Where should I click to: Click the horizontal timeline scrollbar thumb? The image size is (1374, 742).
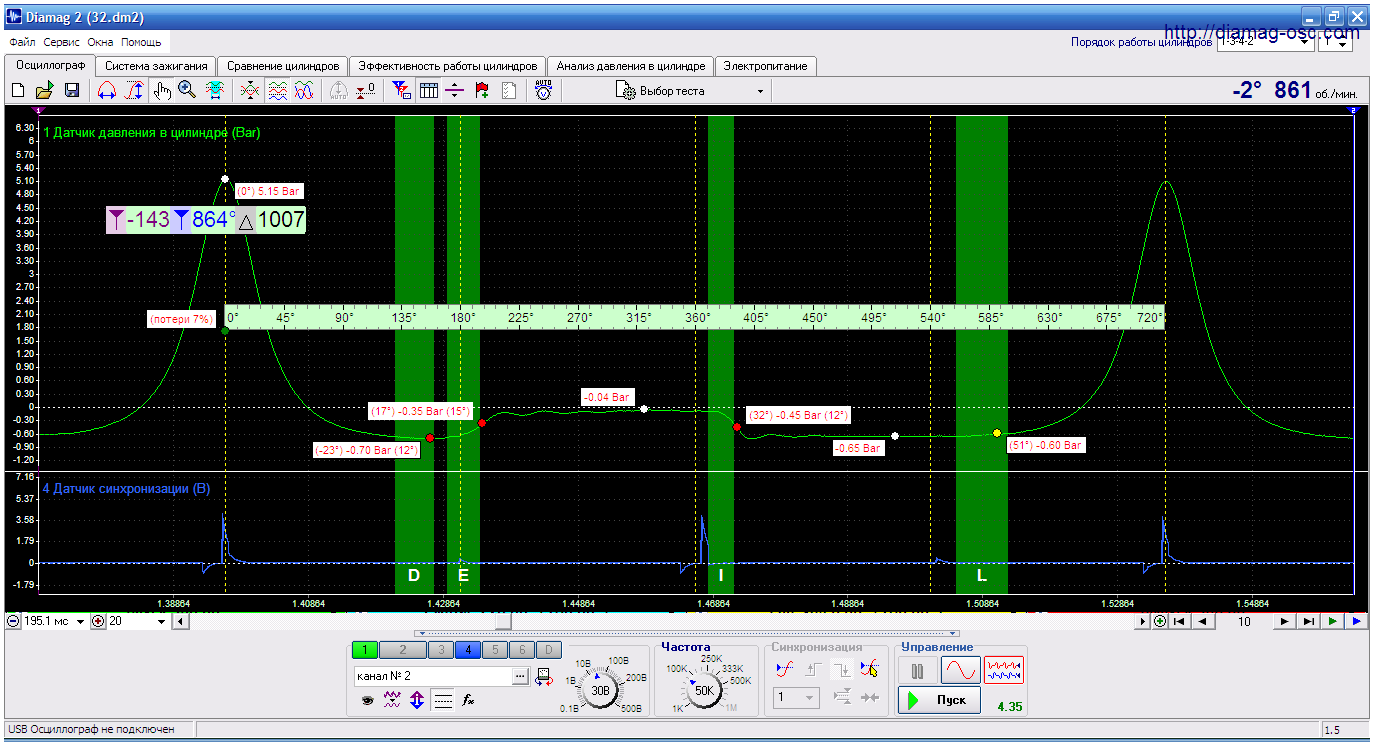(x=504, y=621)
